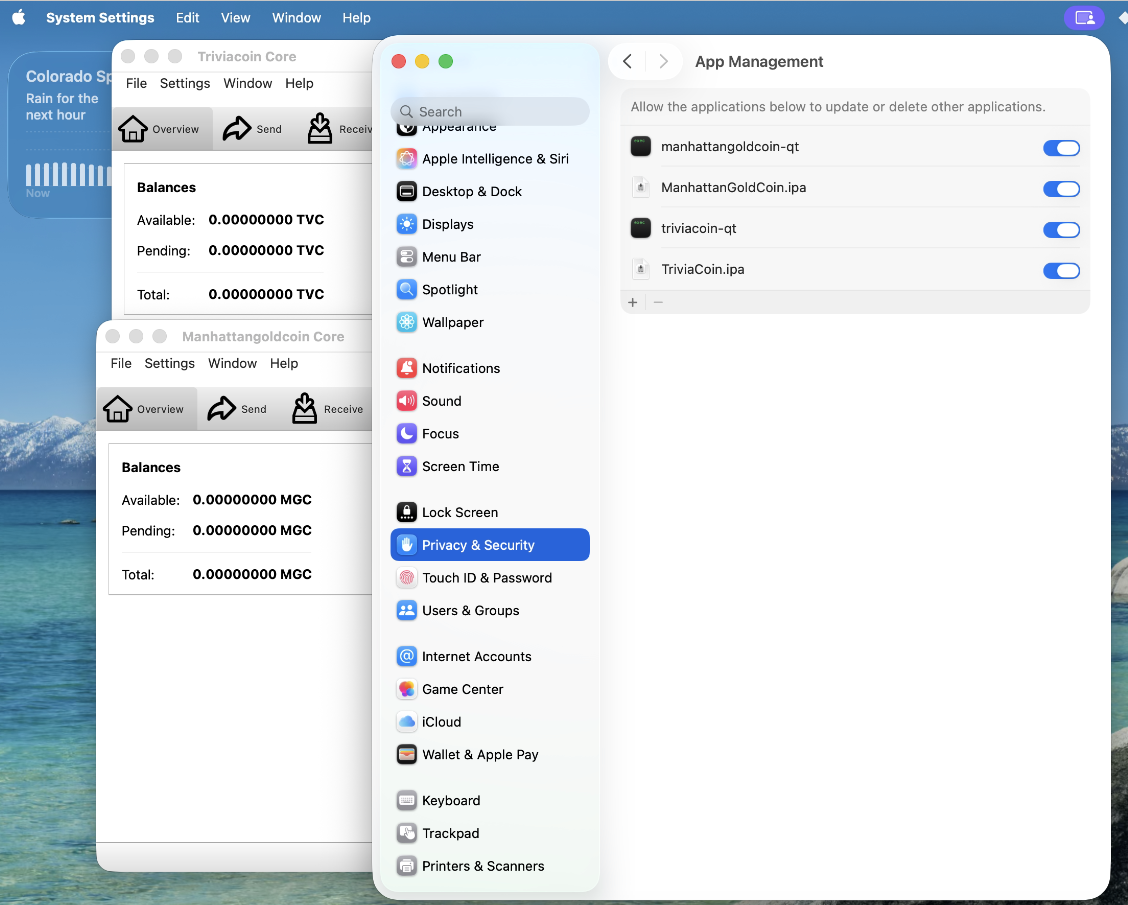Select the Internet Accounts @ icon

[406, 656]
